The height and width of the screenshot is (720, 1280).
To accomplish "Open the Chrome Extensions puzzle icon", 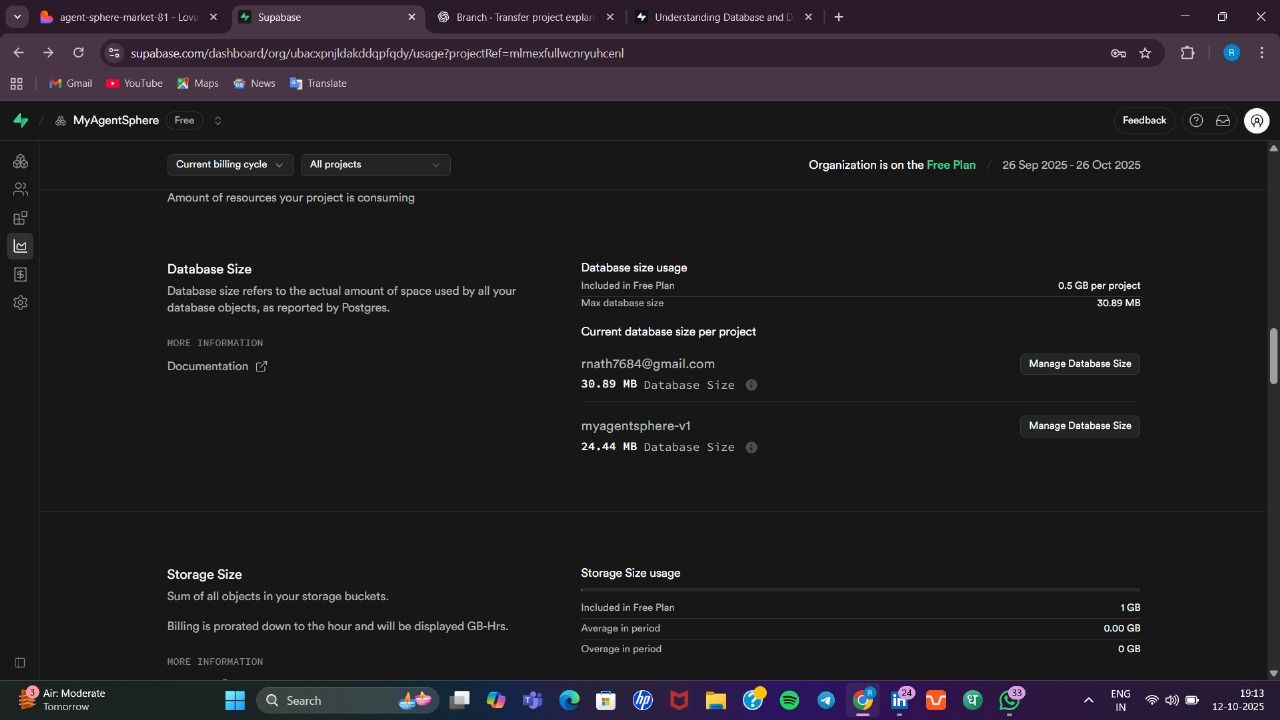I will pos(1188,53).
